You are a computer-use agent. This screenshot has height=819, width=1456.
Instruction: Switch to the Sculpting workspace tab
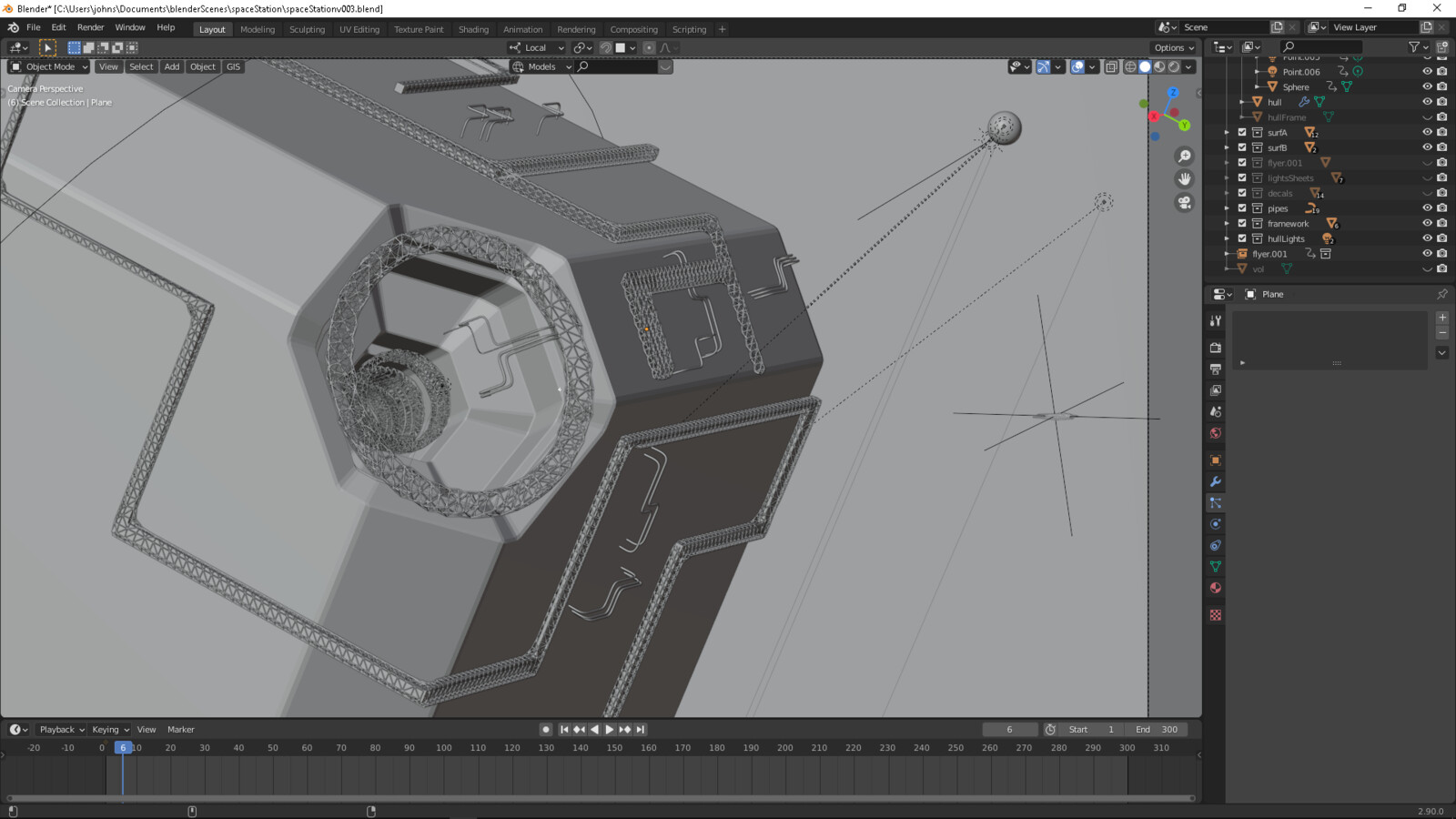click(307, 29)
